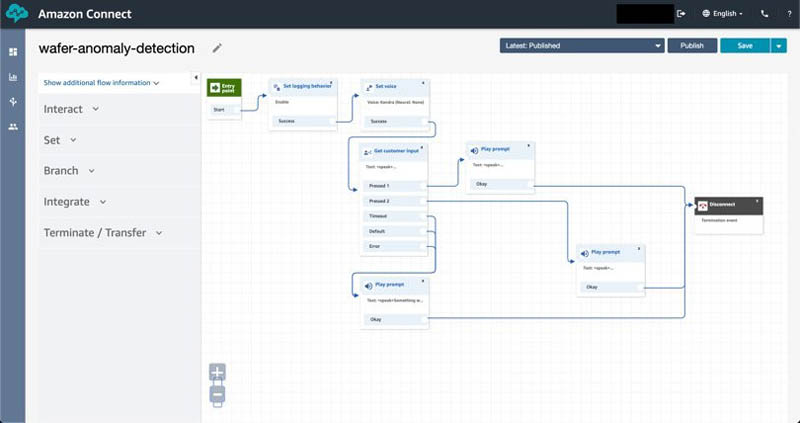Image resolution: width=800 pixels, height=423 pixels.
Task: Click the Get customer input block icon
Action: coord(367,152)
